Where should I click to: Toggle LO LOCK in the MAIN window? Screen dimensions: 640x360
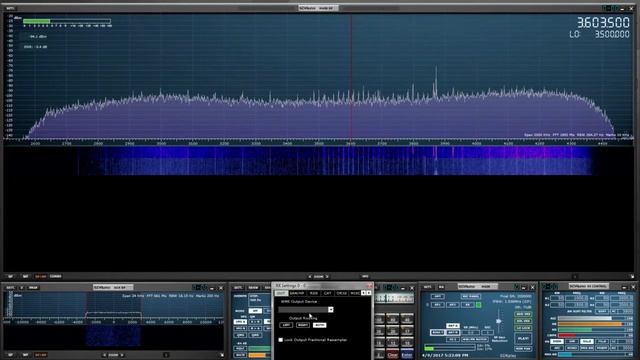point(523,328)
